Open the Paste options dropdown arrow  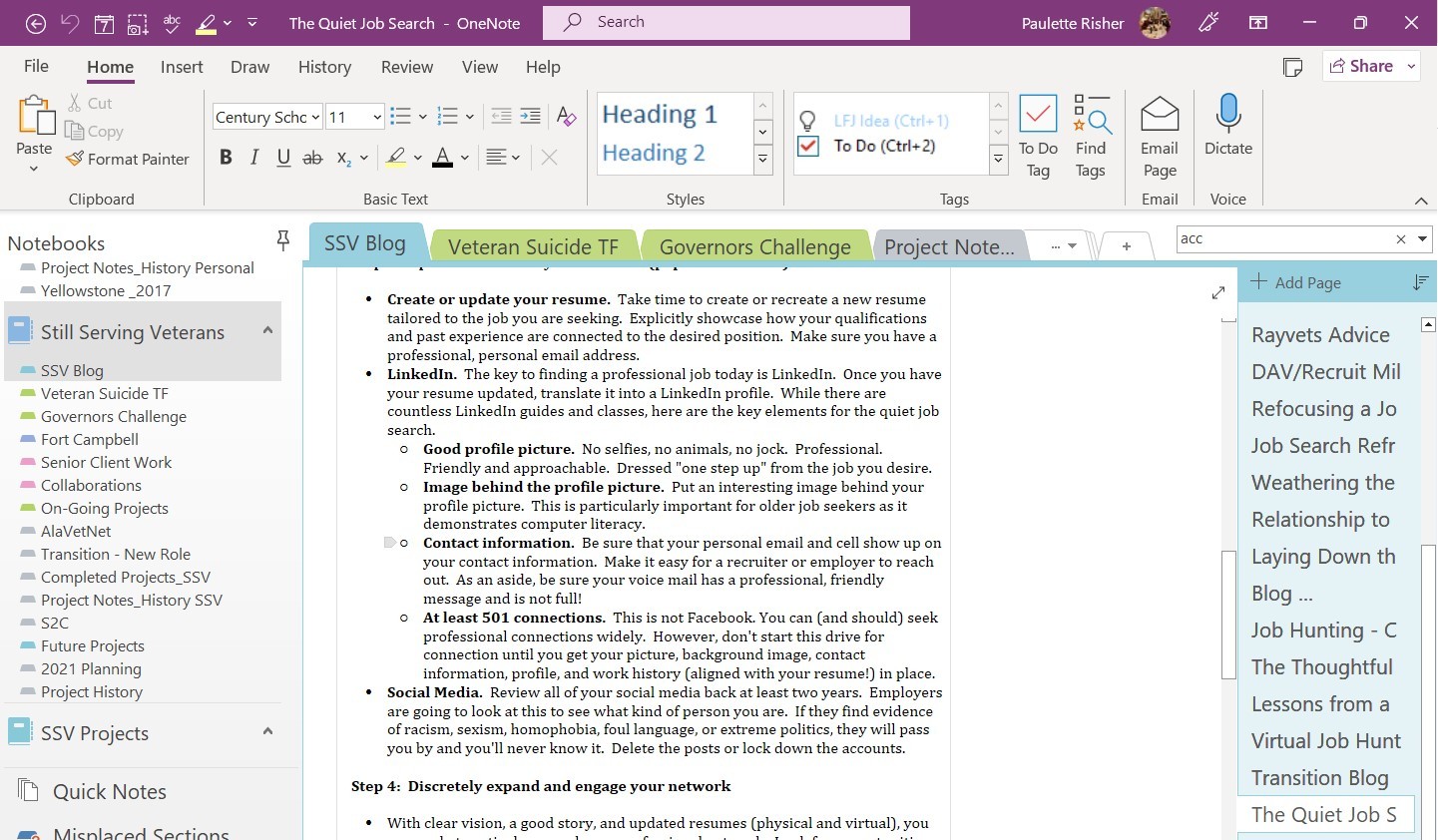[x=34, y=169]
